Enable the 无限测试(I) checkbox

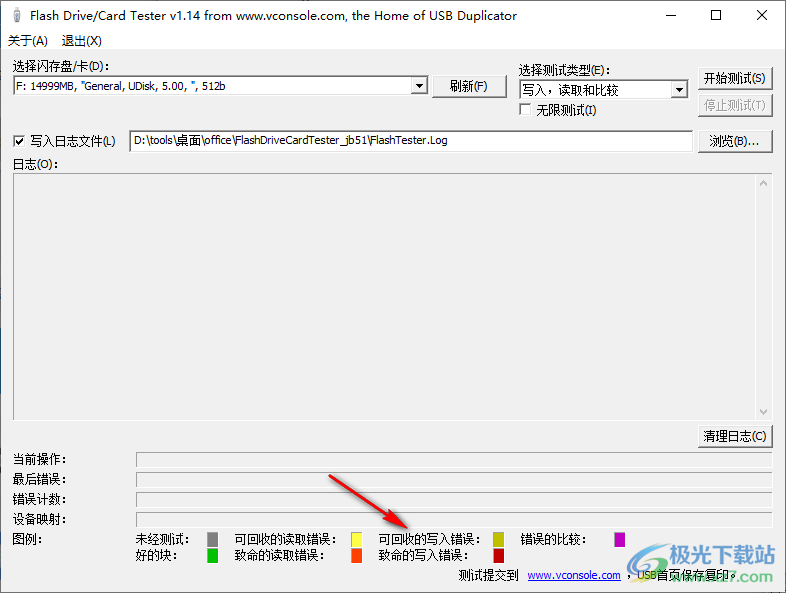tap(525, 110)
